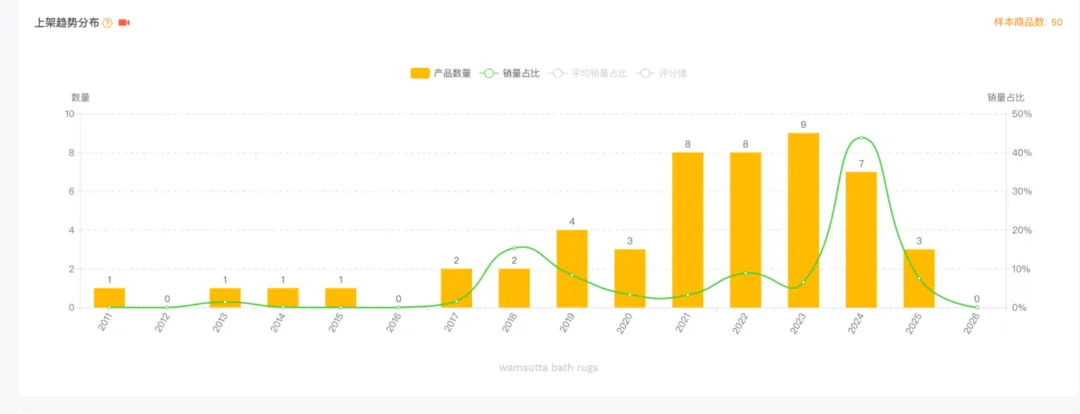Click the grey circle marker of 平均销量占比

pyautogui.click(x=559, y=73)
